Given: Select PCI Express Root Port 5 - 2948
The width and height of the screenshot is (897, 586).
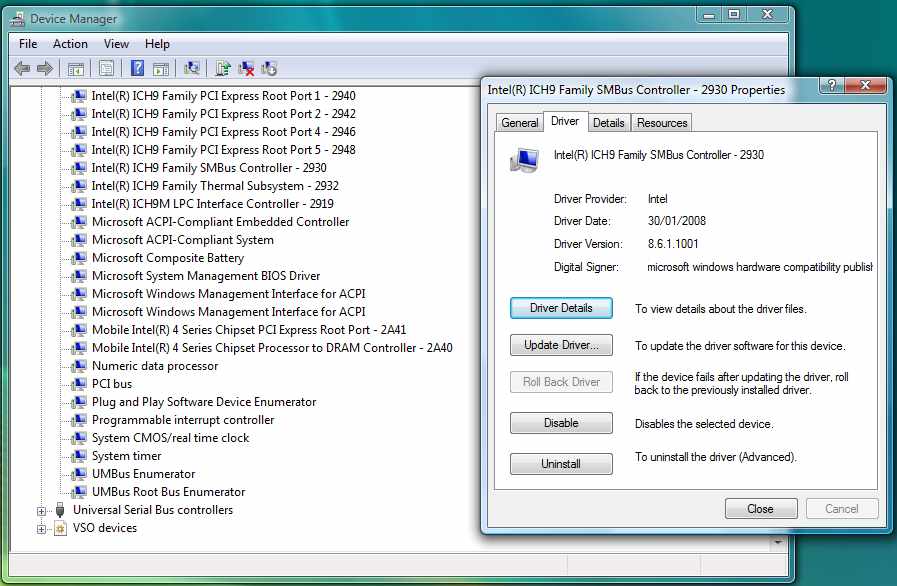Looking at the screenshot, I should coord(224,150).
